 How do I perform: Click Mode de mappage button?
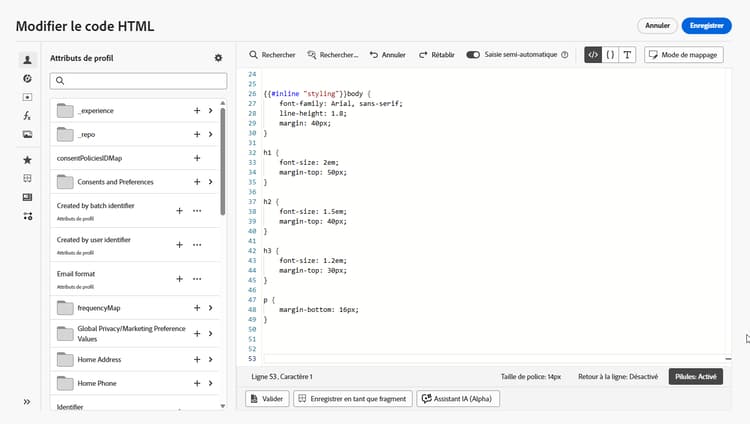[684, 55]
